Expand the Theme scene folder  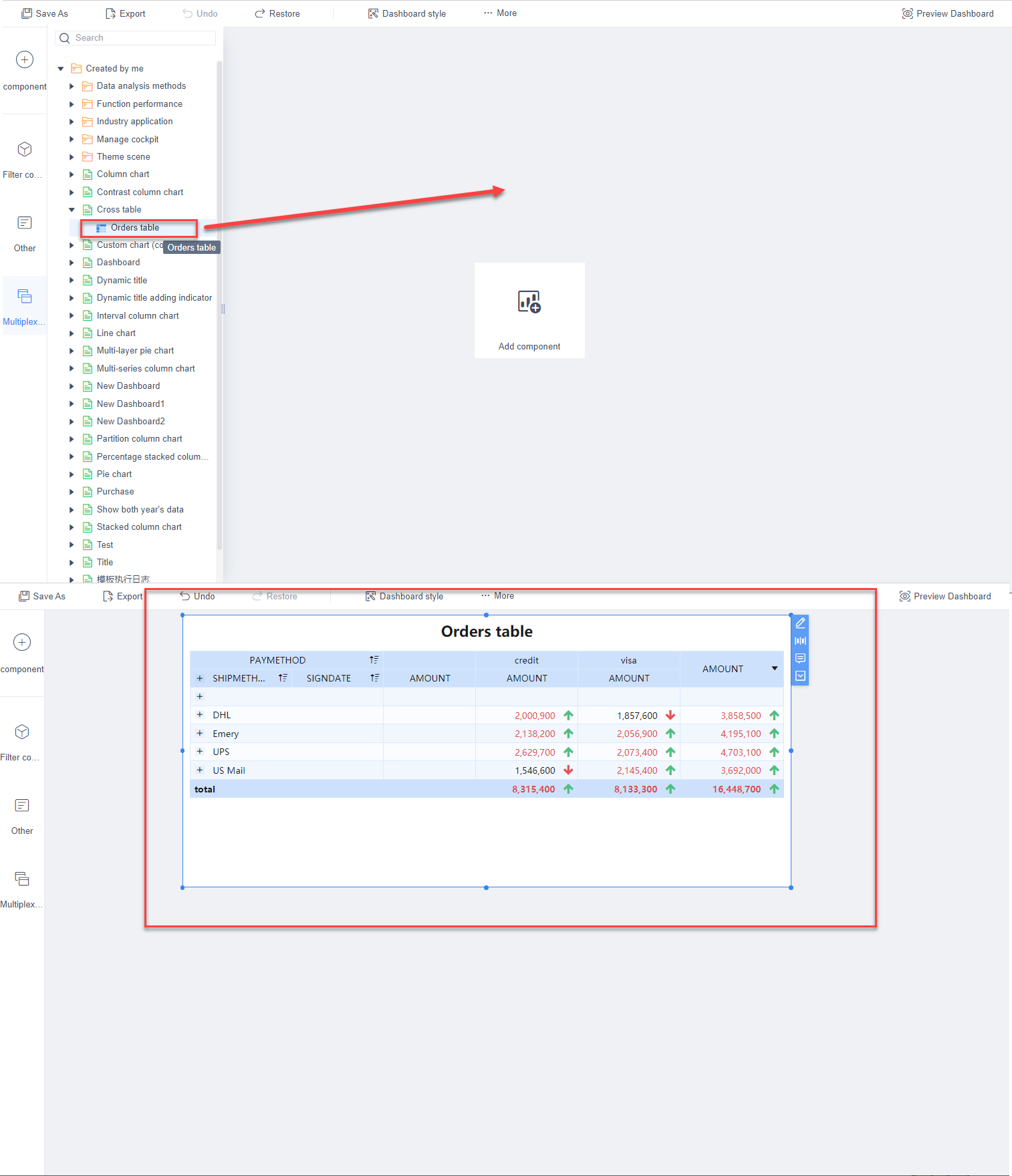point(72,156)
